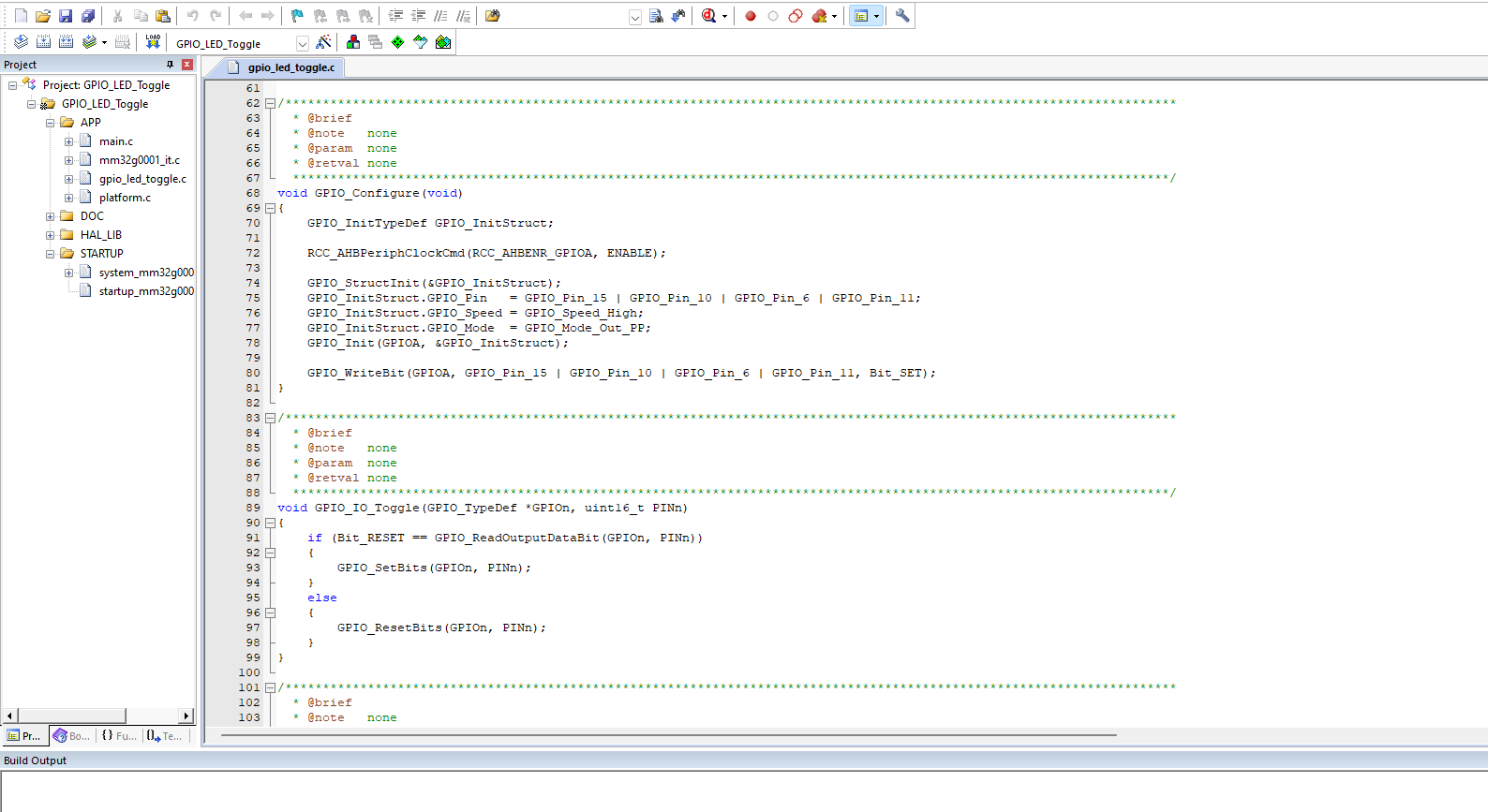Toggle code folding at line 69
The image size is (1488, 812).
[270, 208]
